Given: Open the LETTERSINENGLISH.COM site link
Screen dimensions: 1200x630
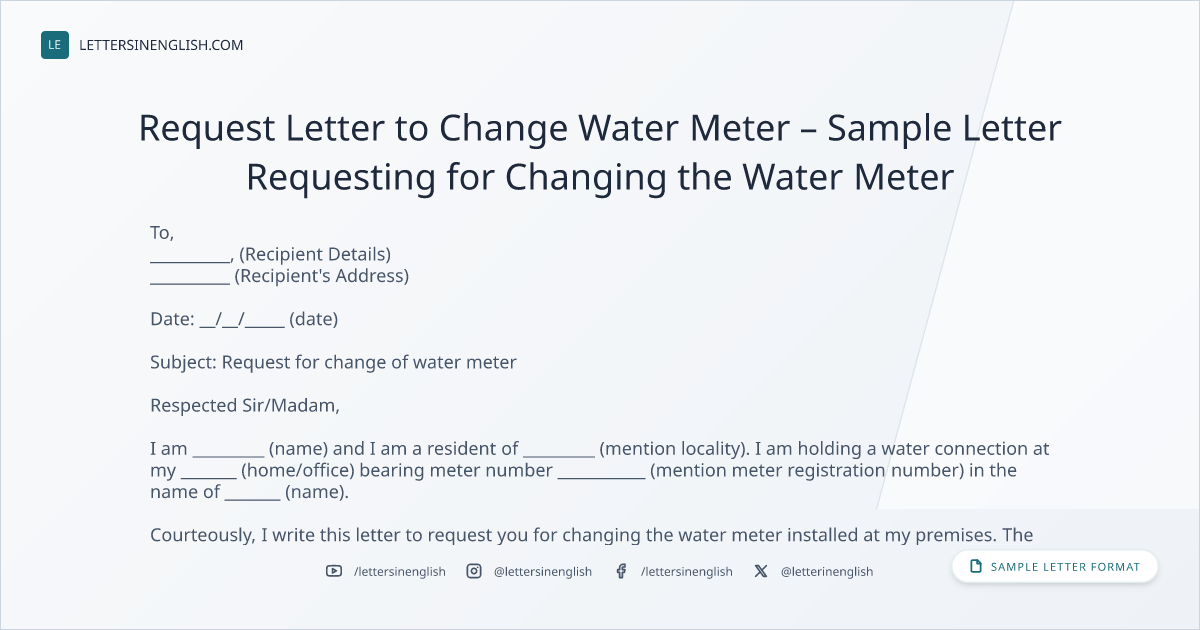Looking at the screenshot, I should click(x=161, y=45).
